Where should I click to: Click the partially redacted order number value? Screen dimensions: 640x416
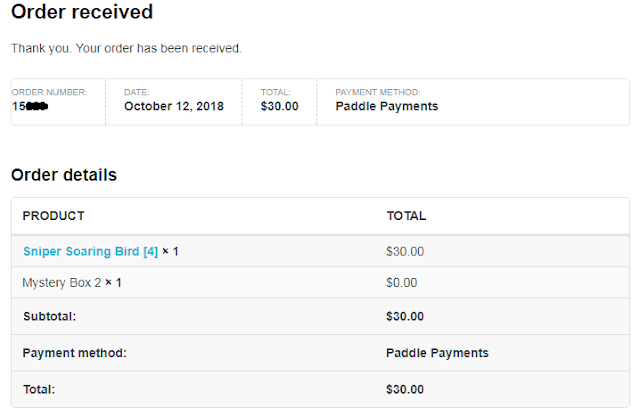tap(31, 106)
